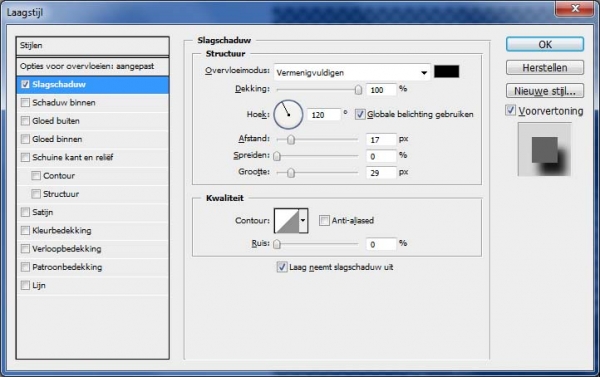This screenshot has width=600, height=377.
Task: Close the Laagstijl dialog
Action: pyautogui.click(x=575, y=8)
